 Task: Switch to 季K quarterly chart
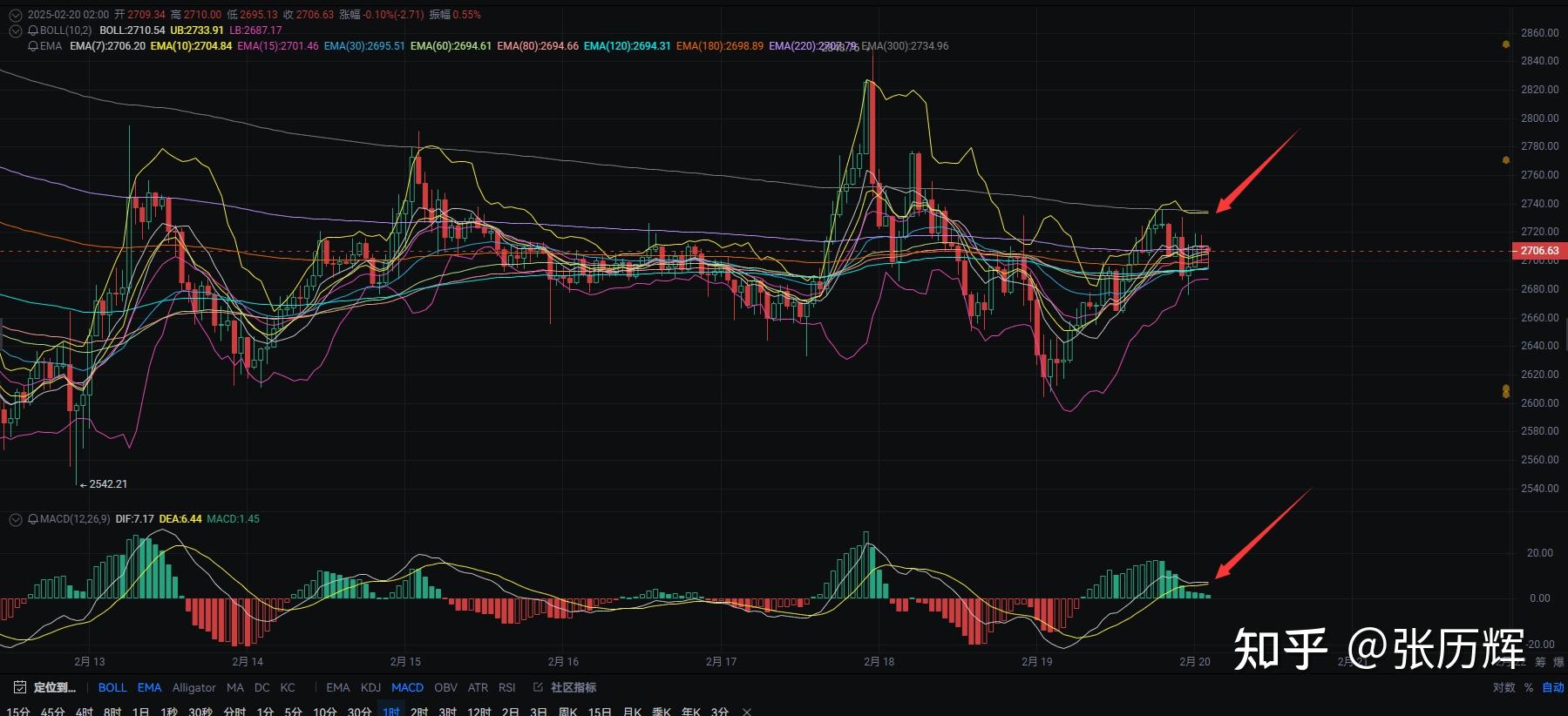pos(662,711)
